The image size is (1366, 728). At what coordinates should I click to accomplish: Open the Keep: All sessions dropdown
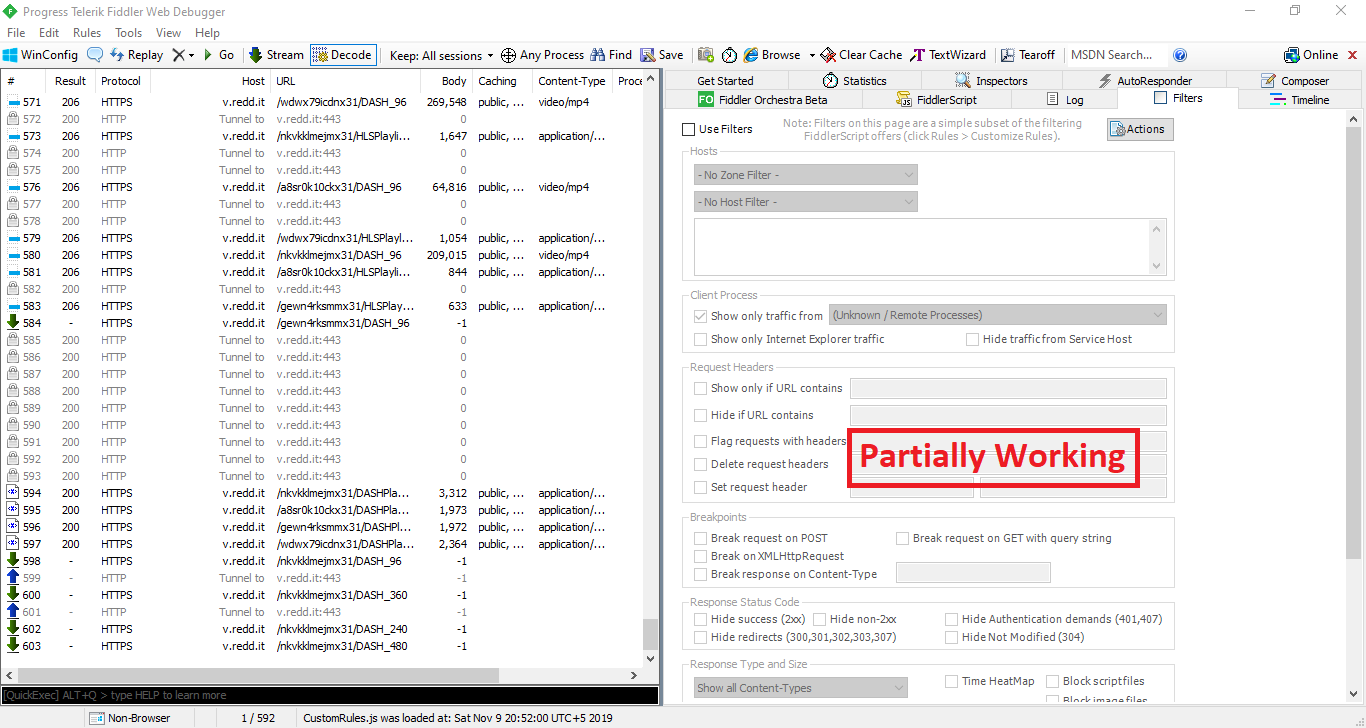tap(442, 55)
